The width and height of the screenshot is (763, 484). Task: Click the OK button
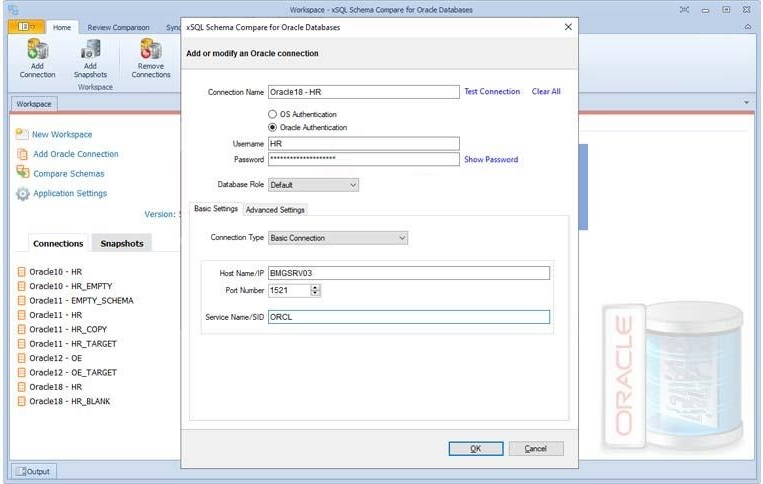coord(476,448)
